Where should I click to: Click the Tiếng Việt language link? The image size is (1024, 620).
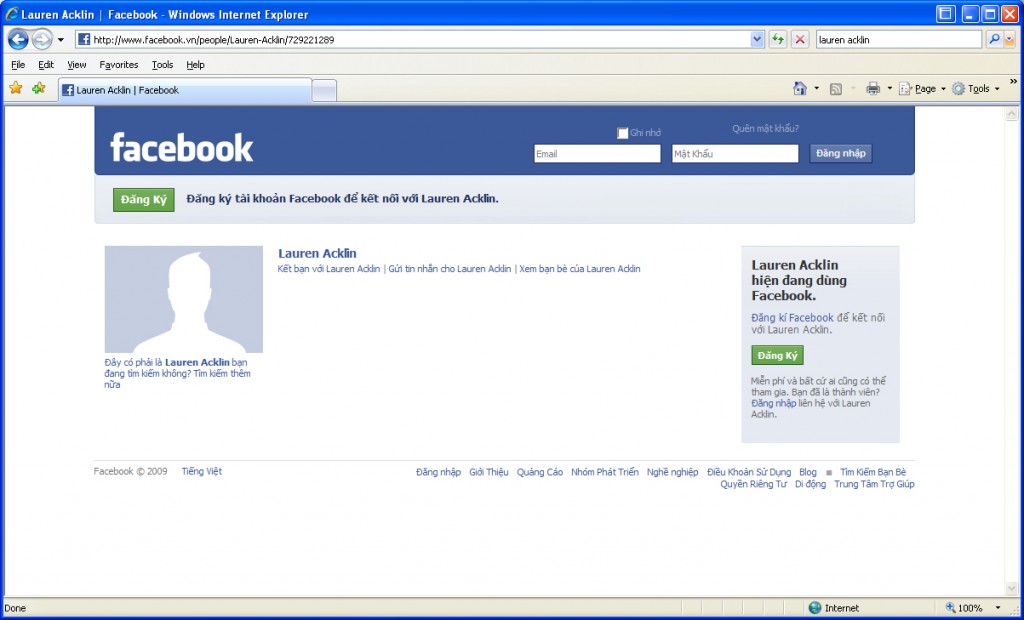[x=202, y=471]
